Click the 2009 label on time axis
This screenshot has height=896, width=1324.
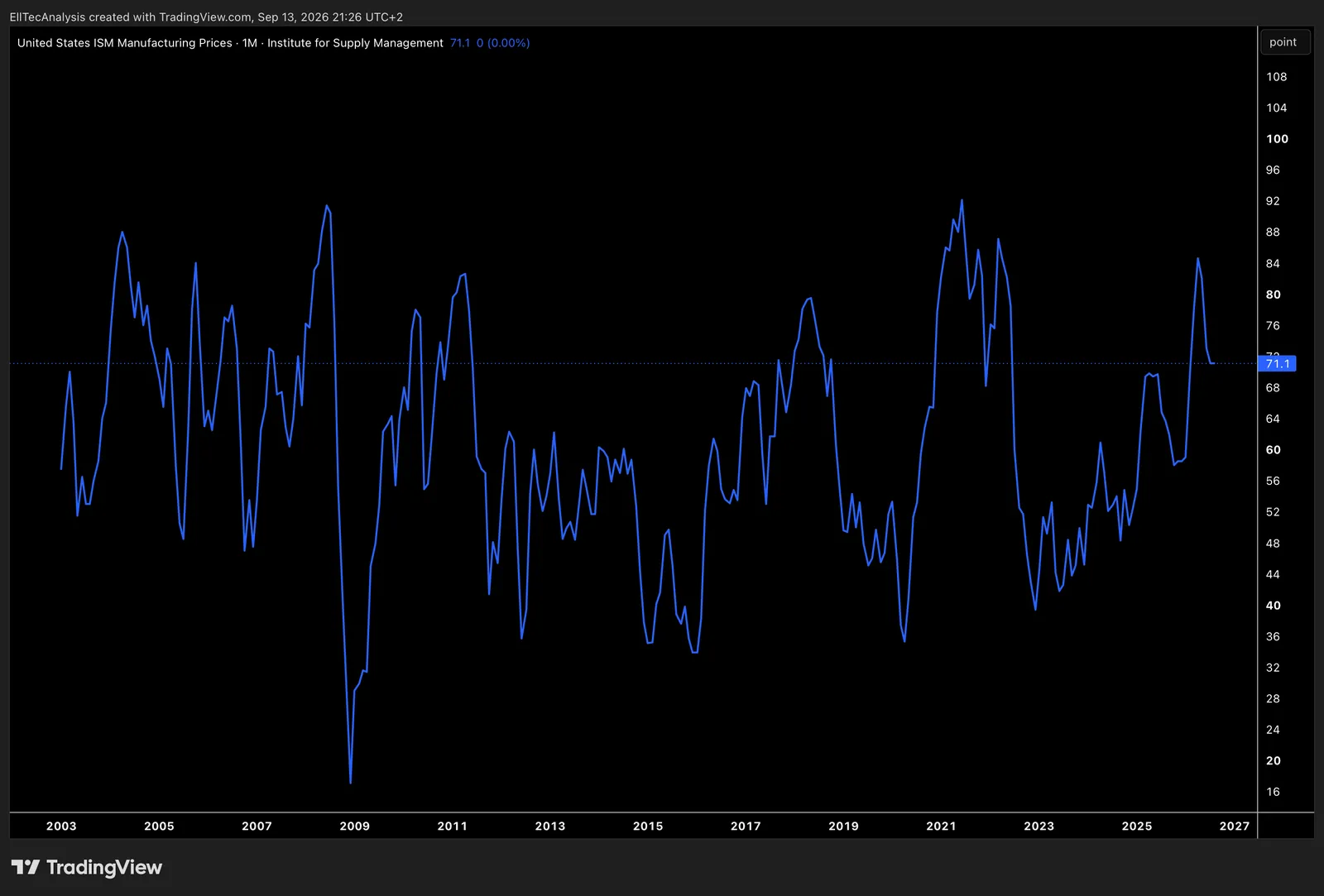[x=355, y=826]
